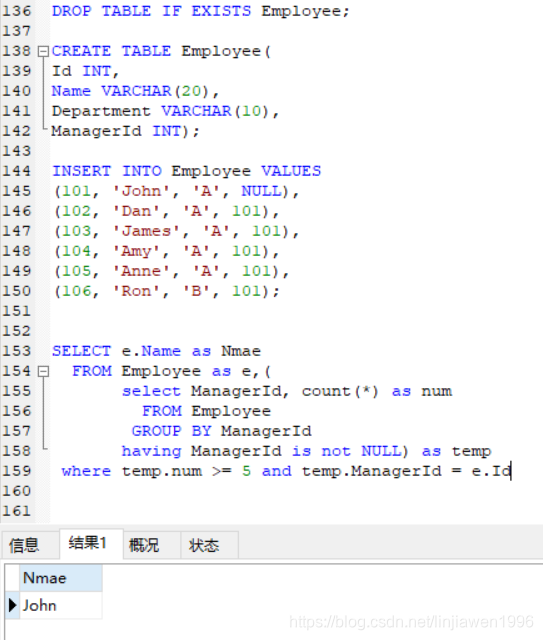Click the row with 'Anne' values

172,271
